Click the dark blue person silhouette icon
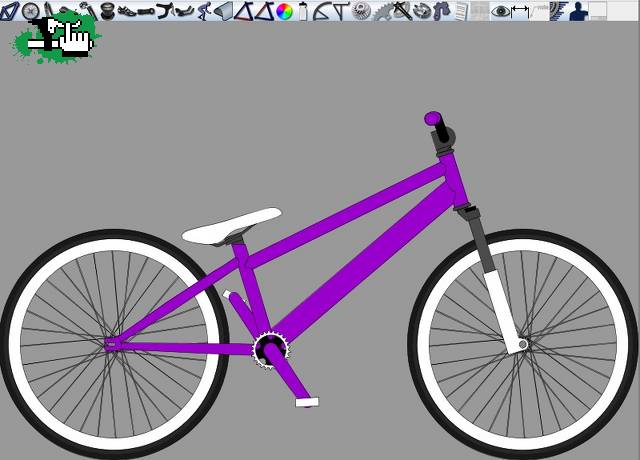 pyautogui.click(x=578, y=11)
